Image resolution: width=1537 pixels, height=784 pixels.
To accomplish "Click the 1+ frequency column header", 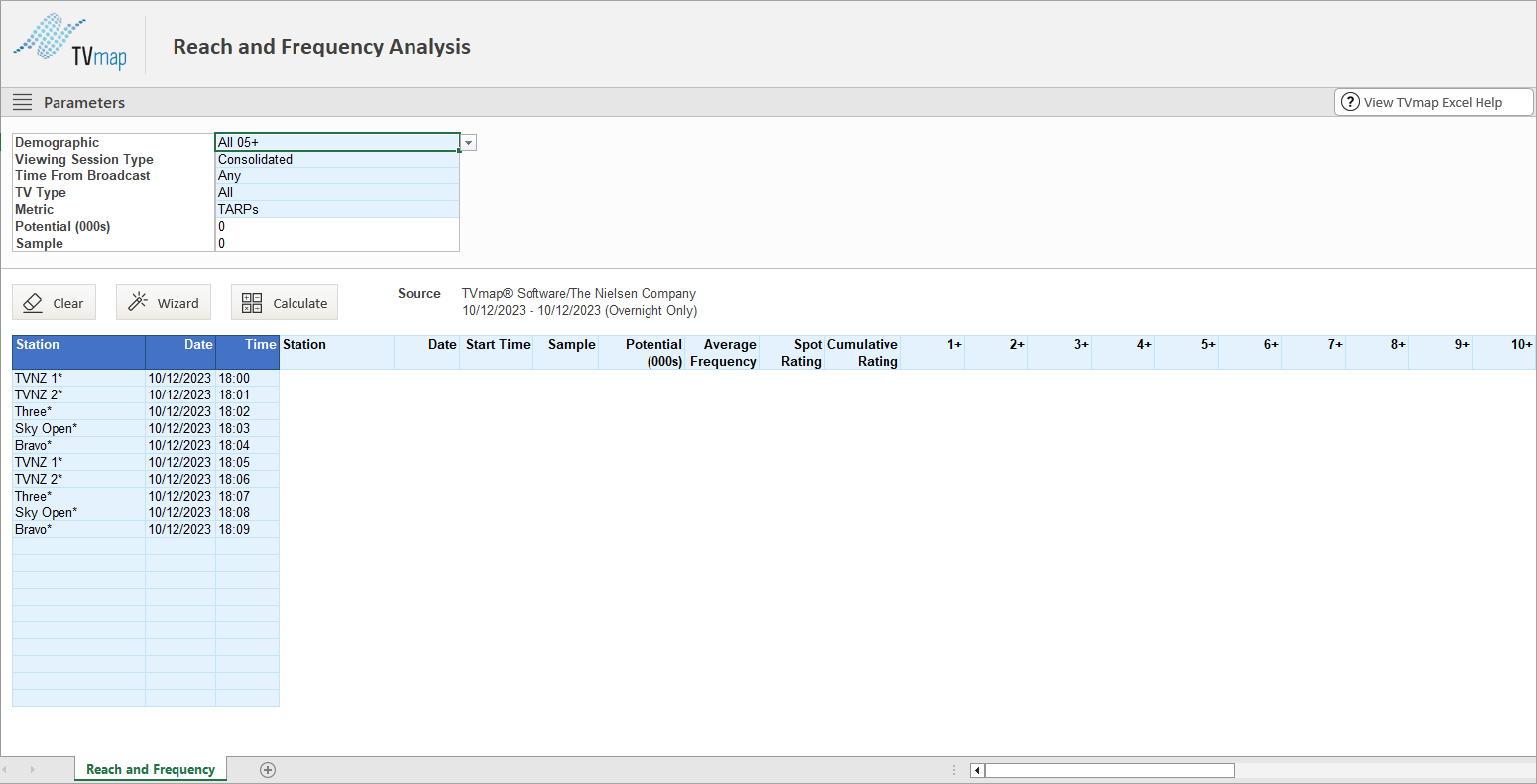I will pyautogui.click(x=932, y=353).
